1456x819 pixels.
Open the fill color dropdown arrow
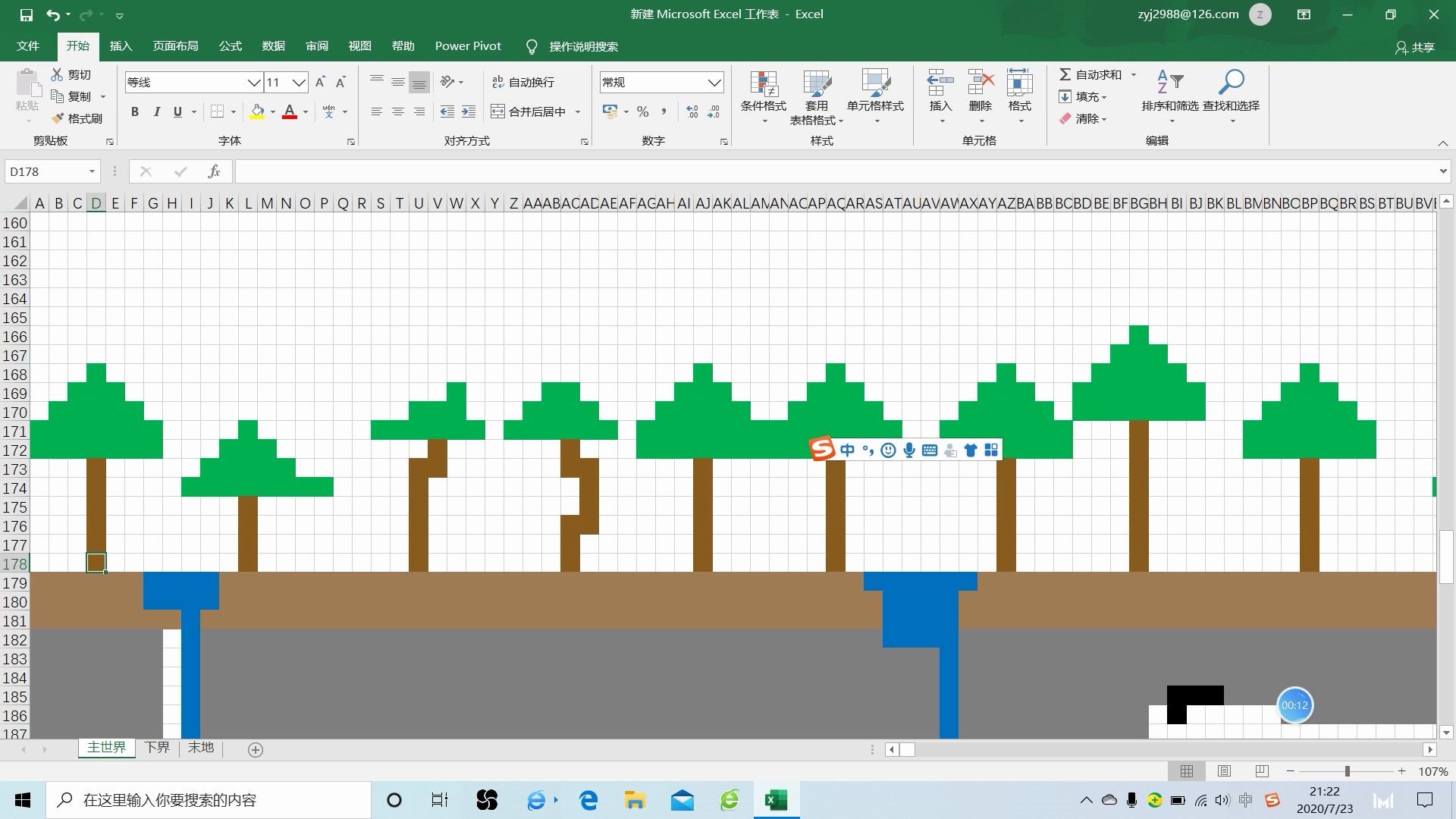(272, 111)
